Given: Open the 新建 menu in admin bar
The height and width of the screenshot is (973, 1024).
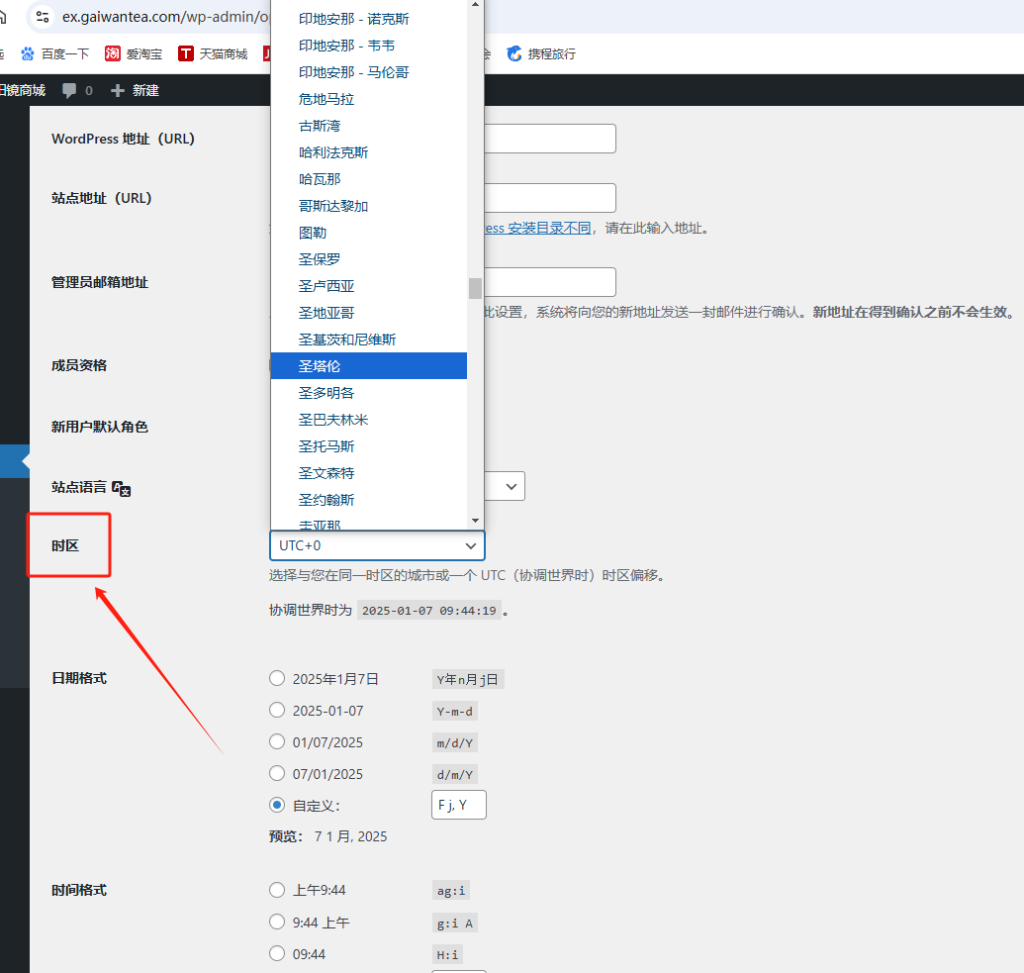Looking at the screenshot, I should tap(142, 90).
